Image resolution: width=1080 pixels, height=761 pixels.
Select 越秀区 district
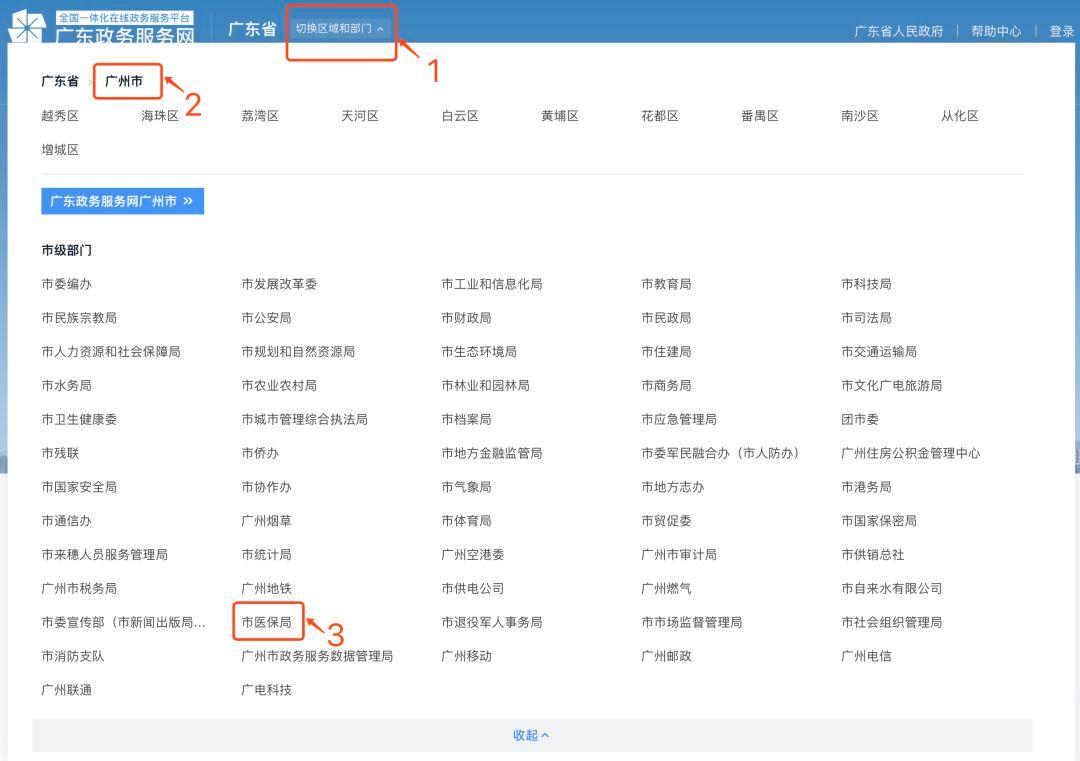(x=59, y=115)
